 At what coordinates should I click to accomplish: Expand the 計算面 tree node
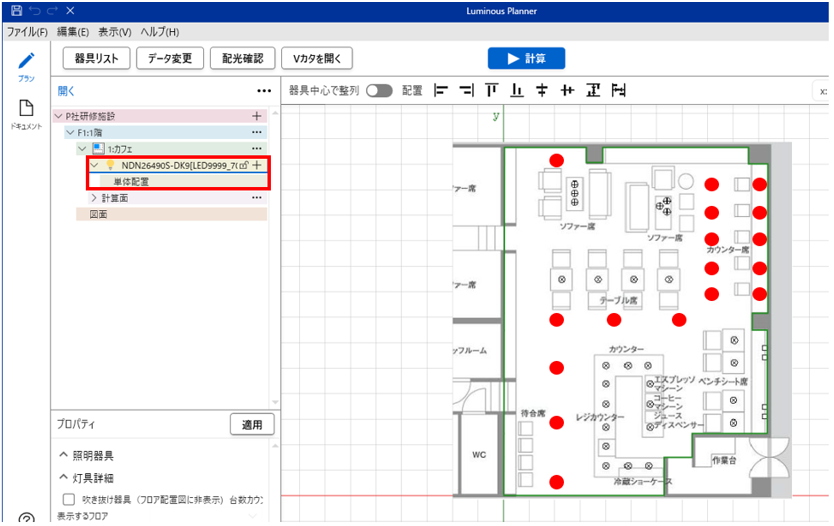(95, 198)
